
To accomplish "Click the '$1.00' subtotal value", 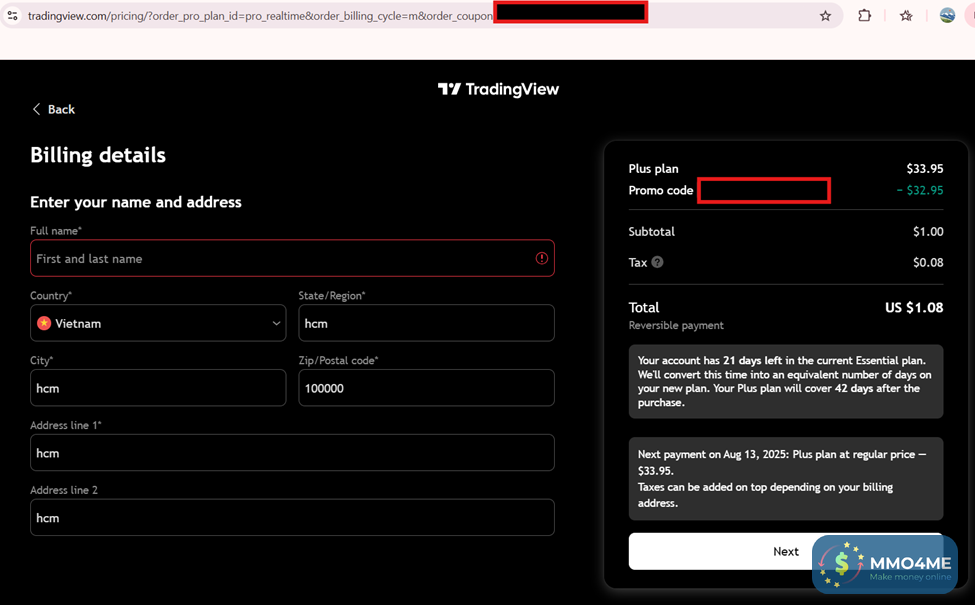I will (928, 231).
